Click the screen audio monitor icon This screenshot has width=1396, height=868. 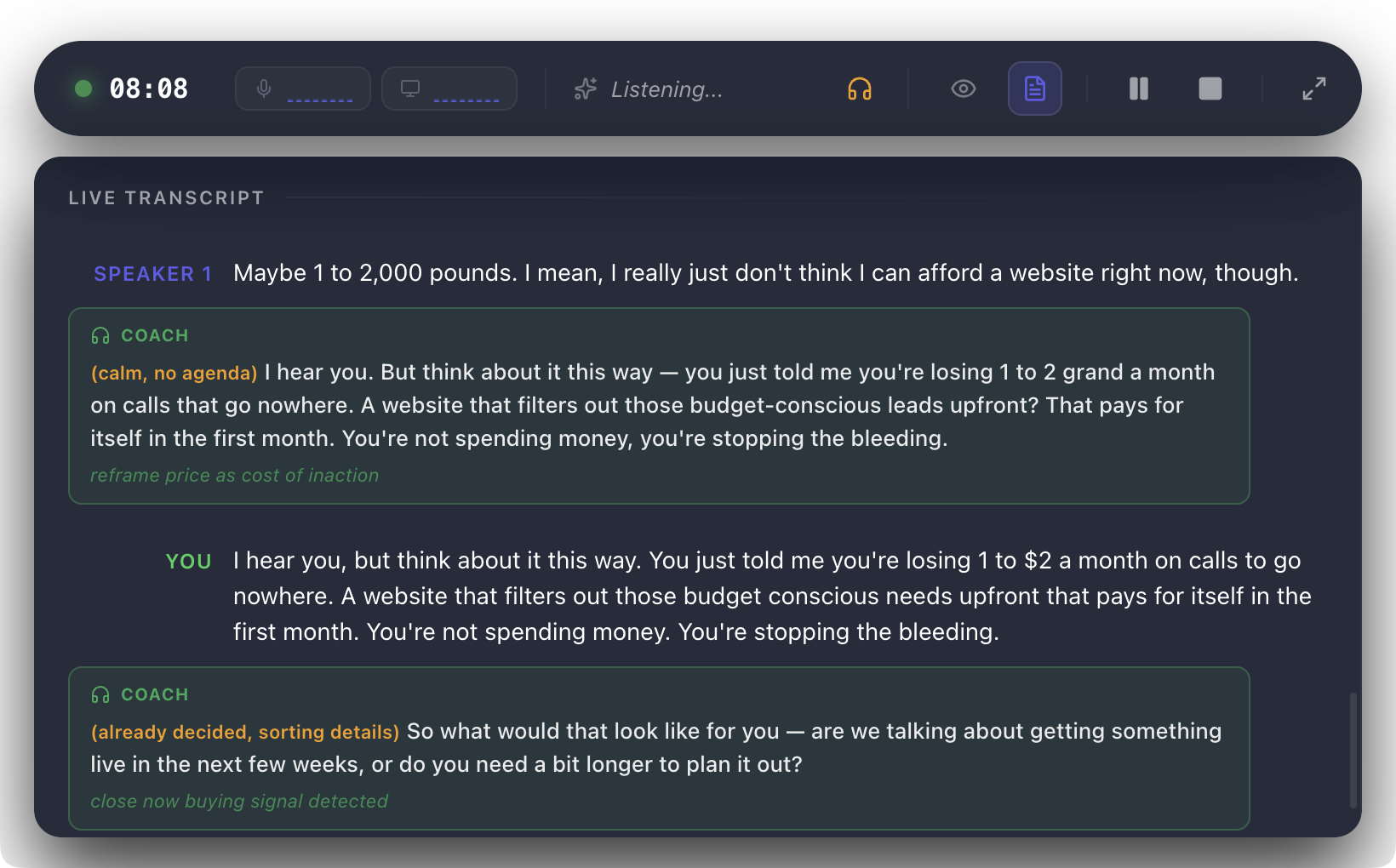click(x=410, y=89)
